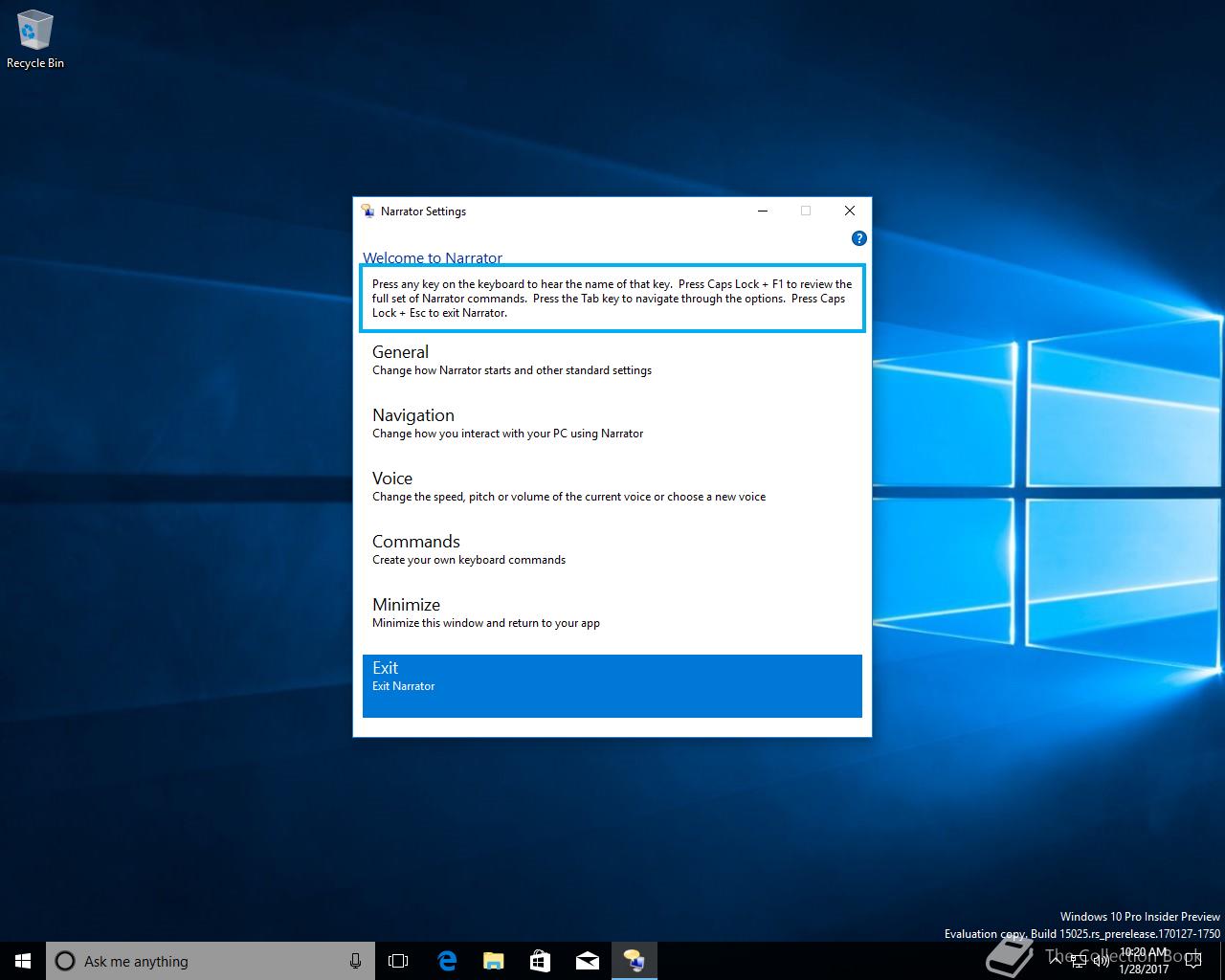The width and height of the screenshot is (1225, 980).
Task: Open the Store from the taskbar
Action: [540, 961]
